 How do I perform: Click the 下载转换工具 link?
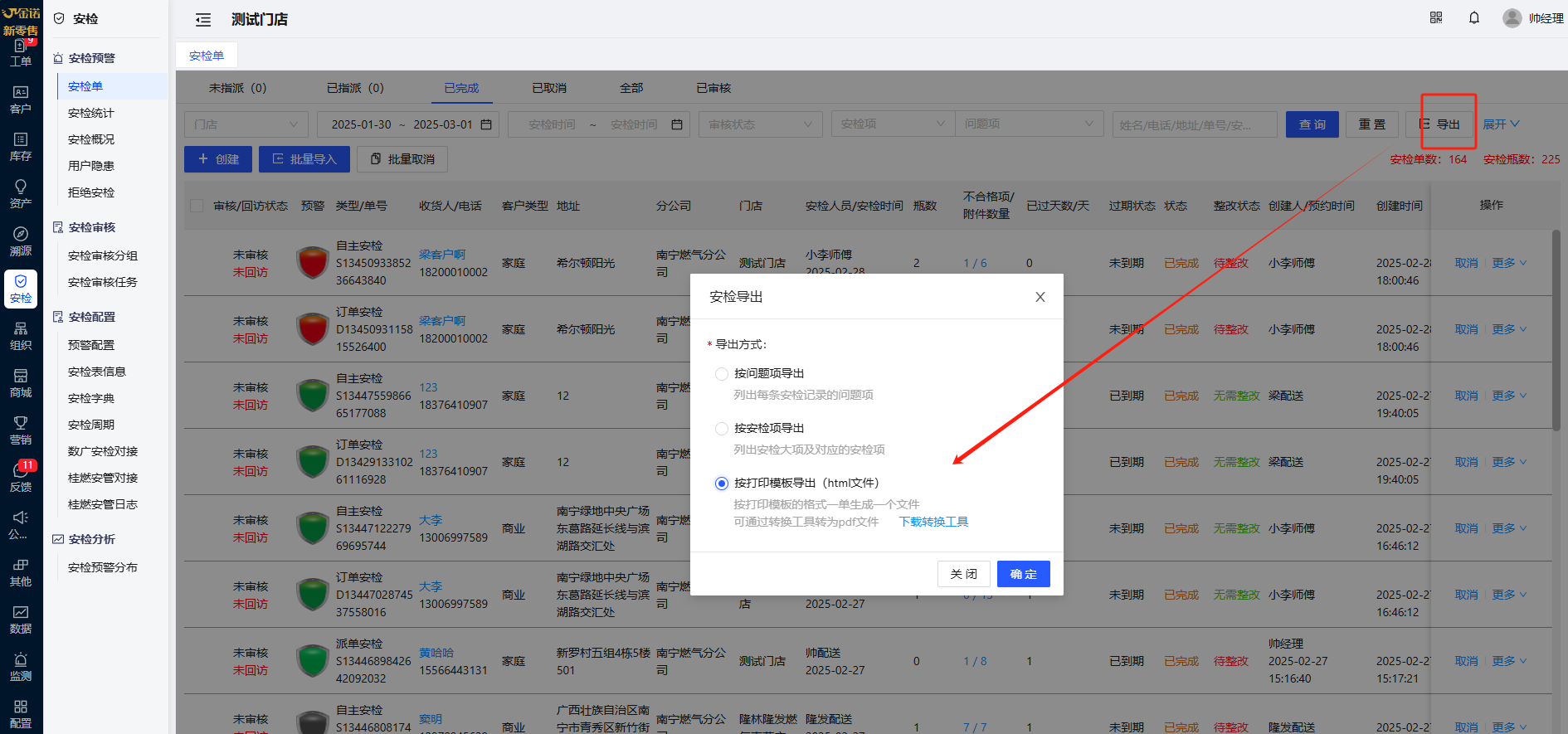933,522
